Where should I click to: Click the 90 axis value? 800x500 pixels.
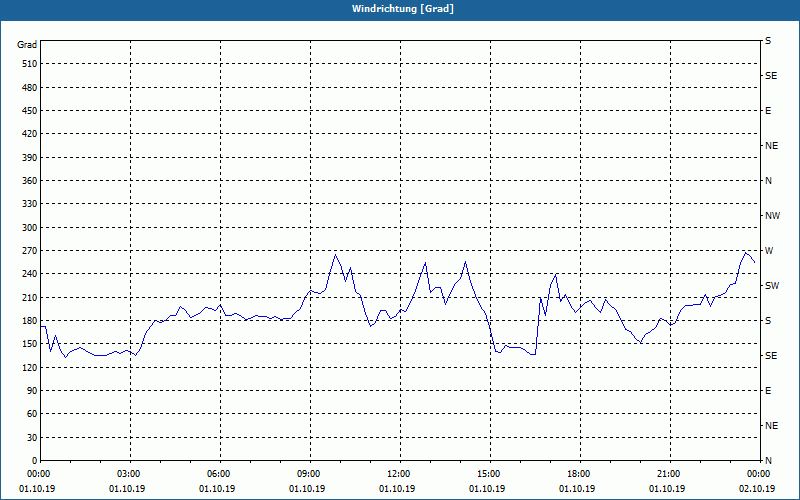(x=32, y=391)
